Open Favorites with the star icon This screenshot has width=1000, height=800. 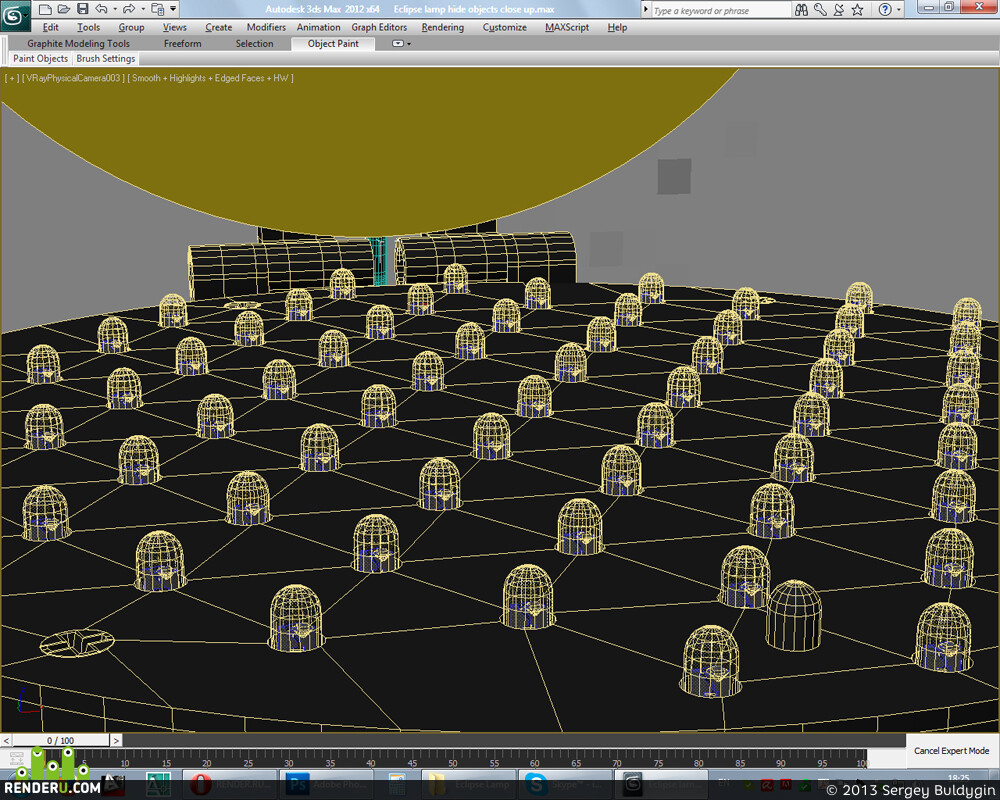858,10
